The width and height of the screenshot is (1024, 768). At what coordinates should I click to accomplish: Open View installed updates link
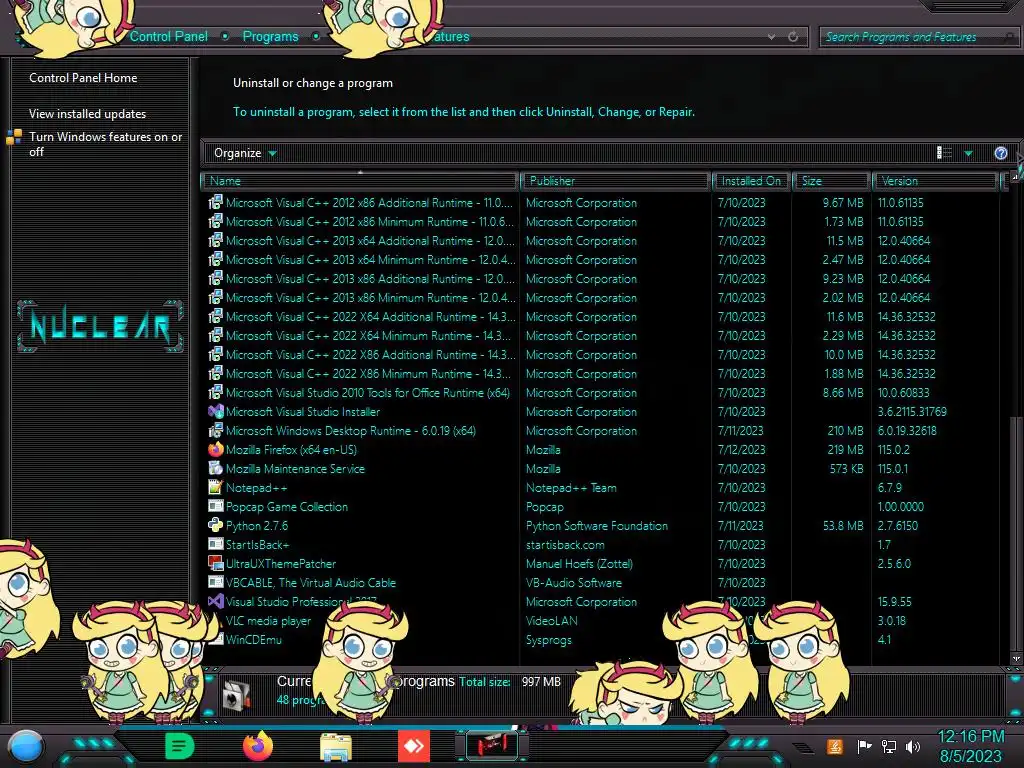coord(88,114)
